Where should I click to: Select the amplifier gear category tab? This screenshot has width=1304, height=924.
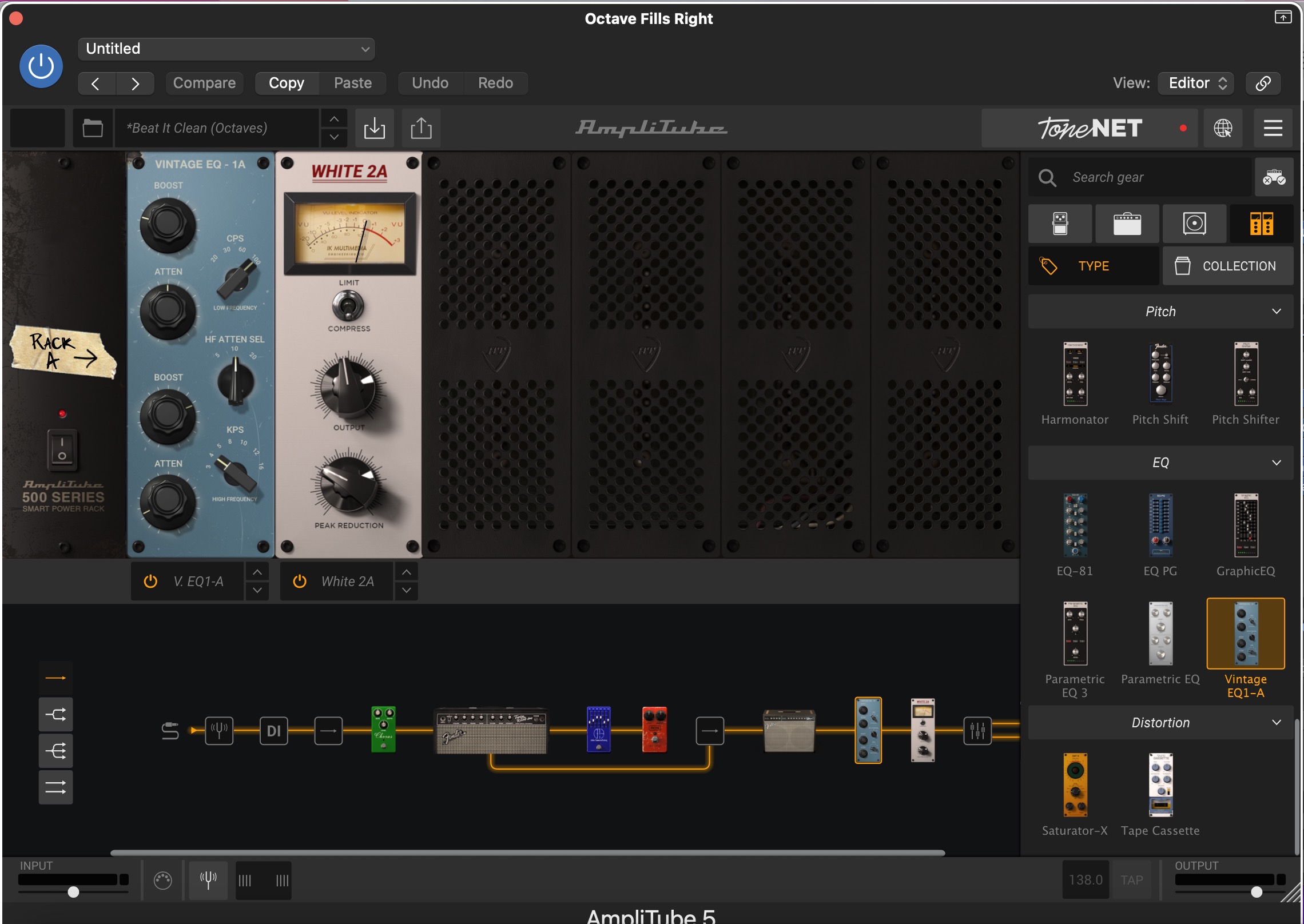click(x=1127, y=224)
